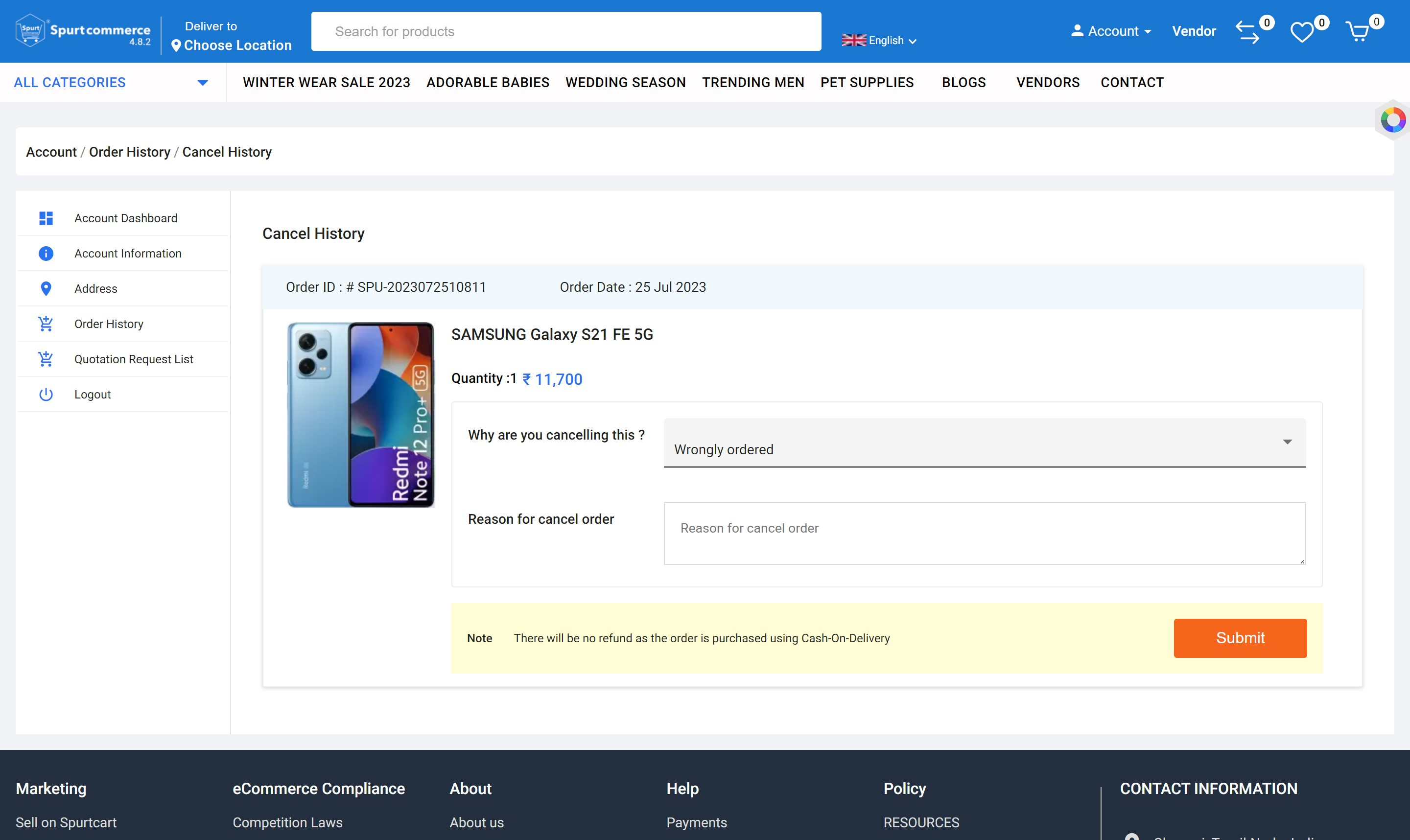
Task: Expand the Account menu caret
Action: tap(1148, 32)
